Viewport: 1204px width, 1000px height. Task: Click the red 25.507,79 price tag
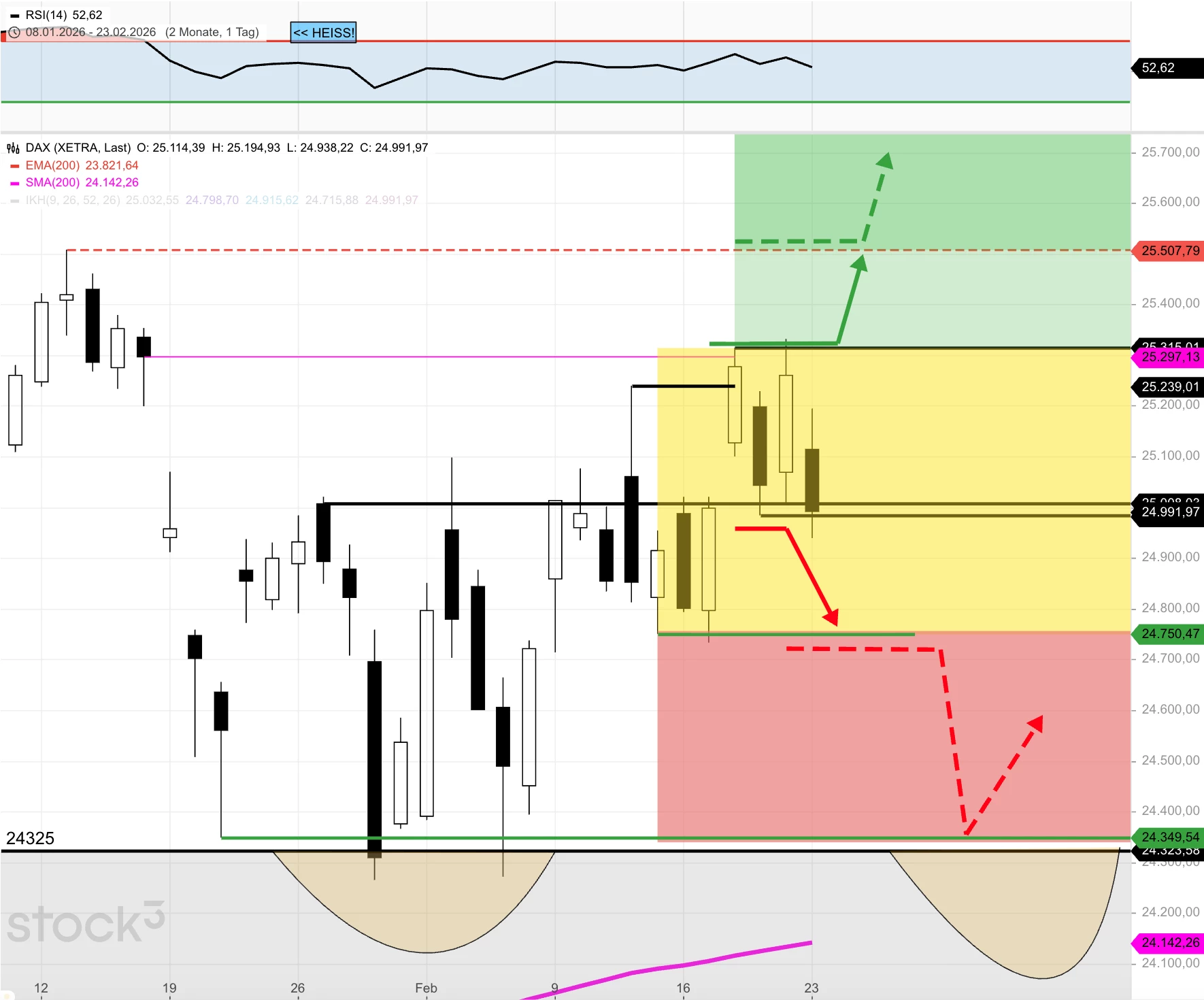pos(1169,251)
